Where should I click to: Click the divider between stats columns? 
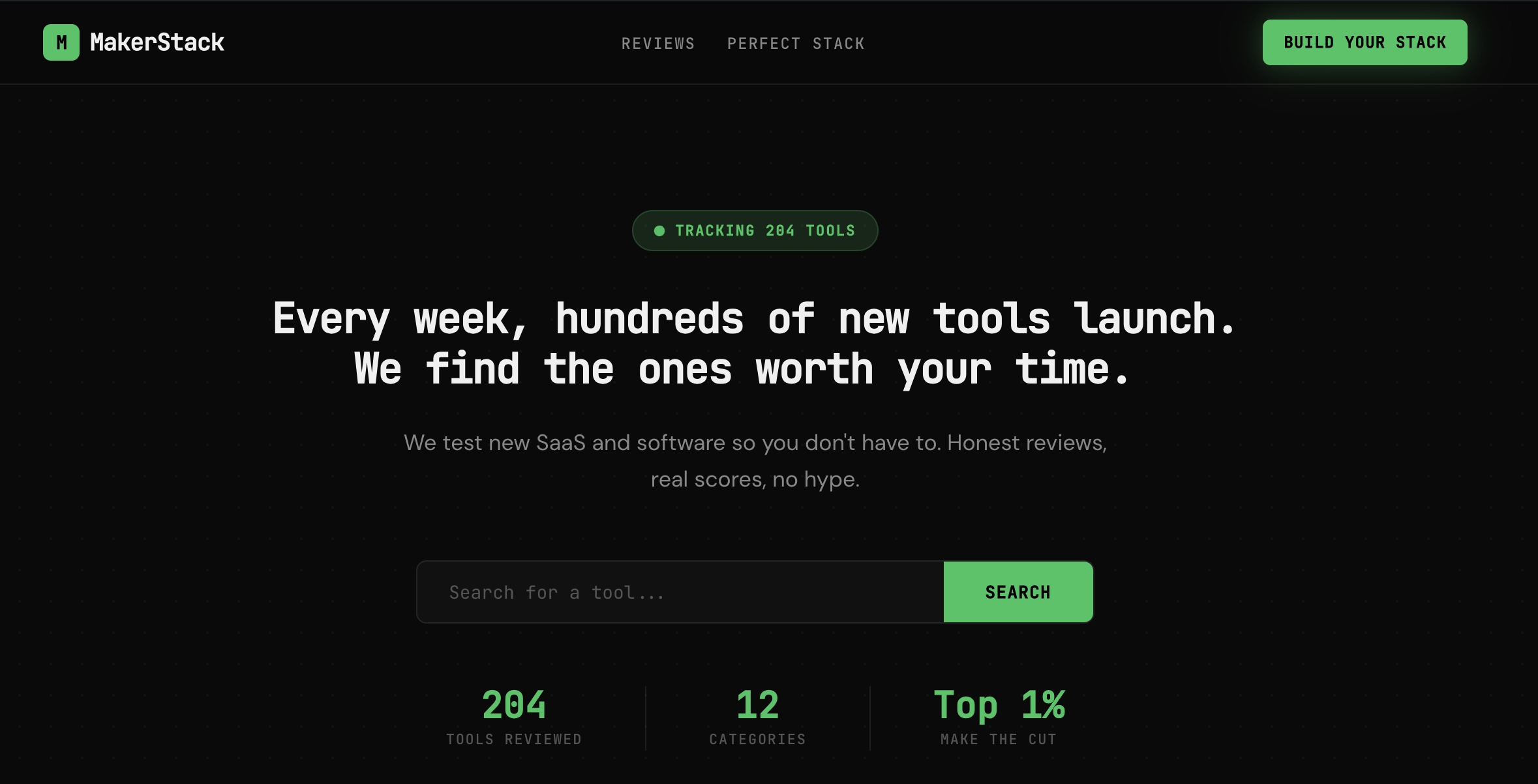pos(644,717)
